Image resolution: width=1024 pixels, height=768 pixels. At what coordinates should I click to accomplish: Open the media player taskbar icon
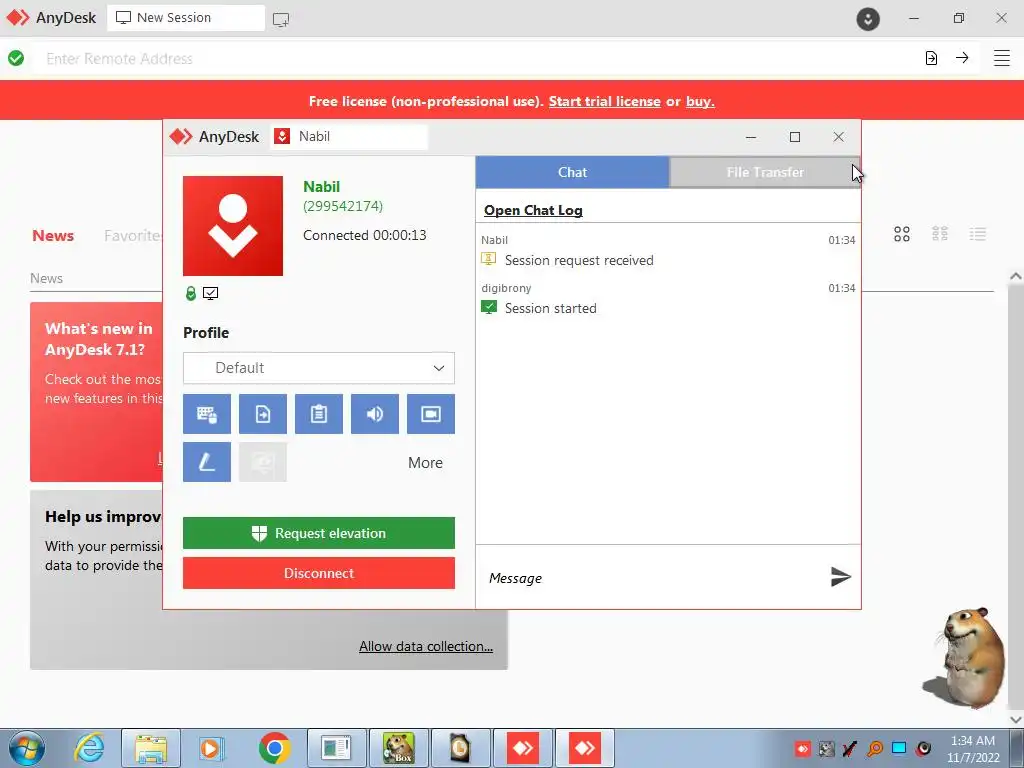[211, 748]
